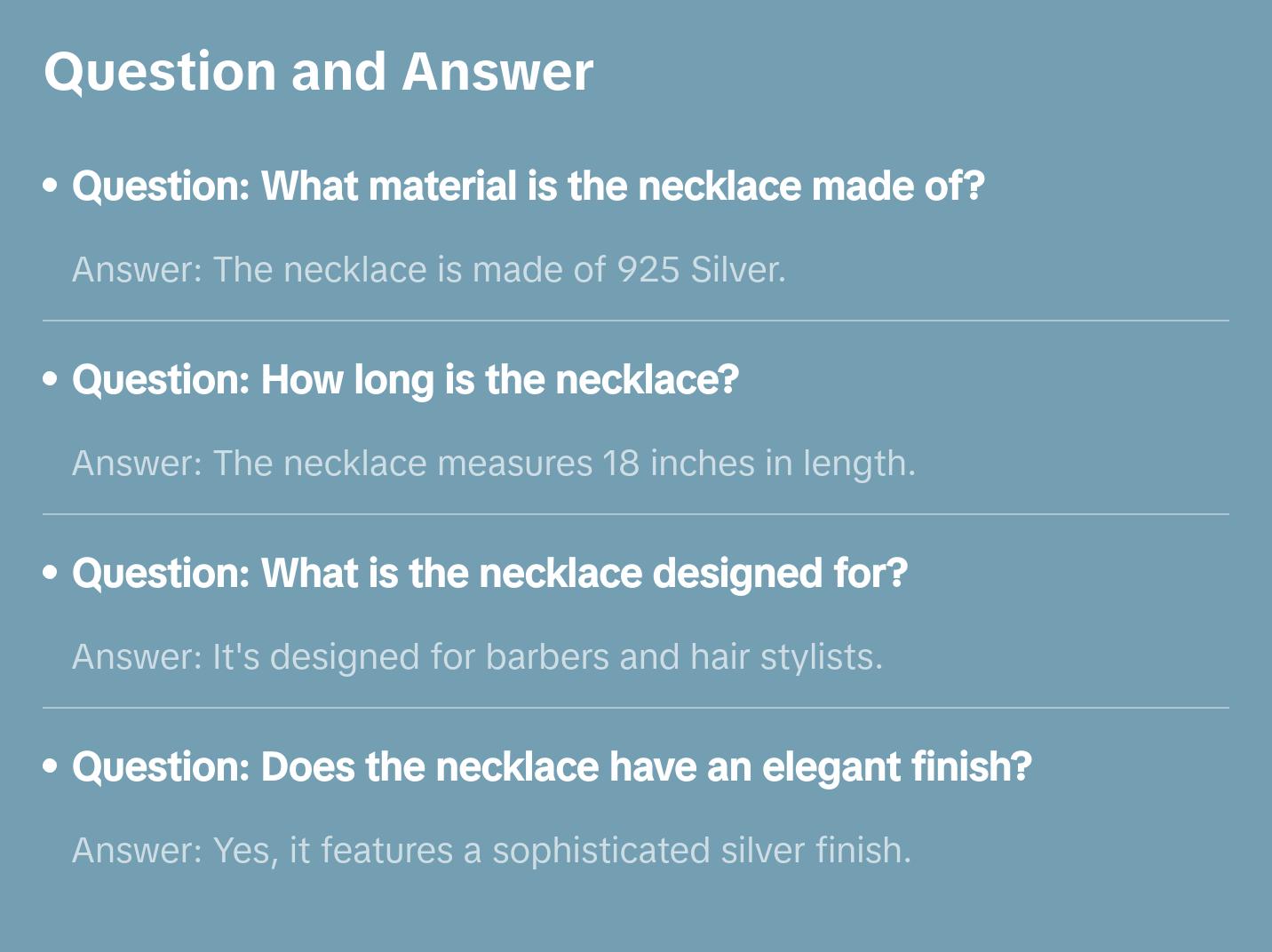Click the "Question and Answer" heading
The width and height of the screenshot is (1272, 952).
(x=318, y=72)
